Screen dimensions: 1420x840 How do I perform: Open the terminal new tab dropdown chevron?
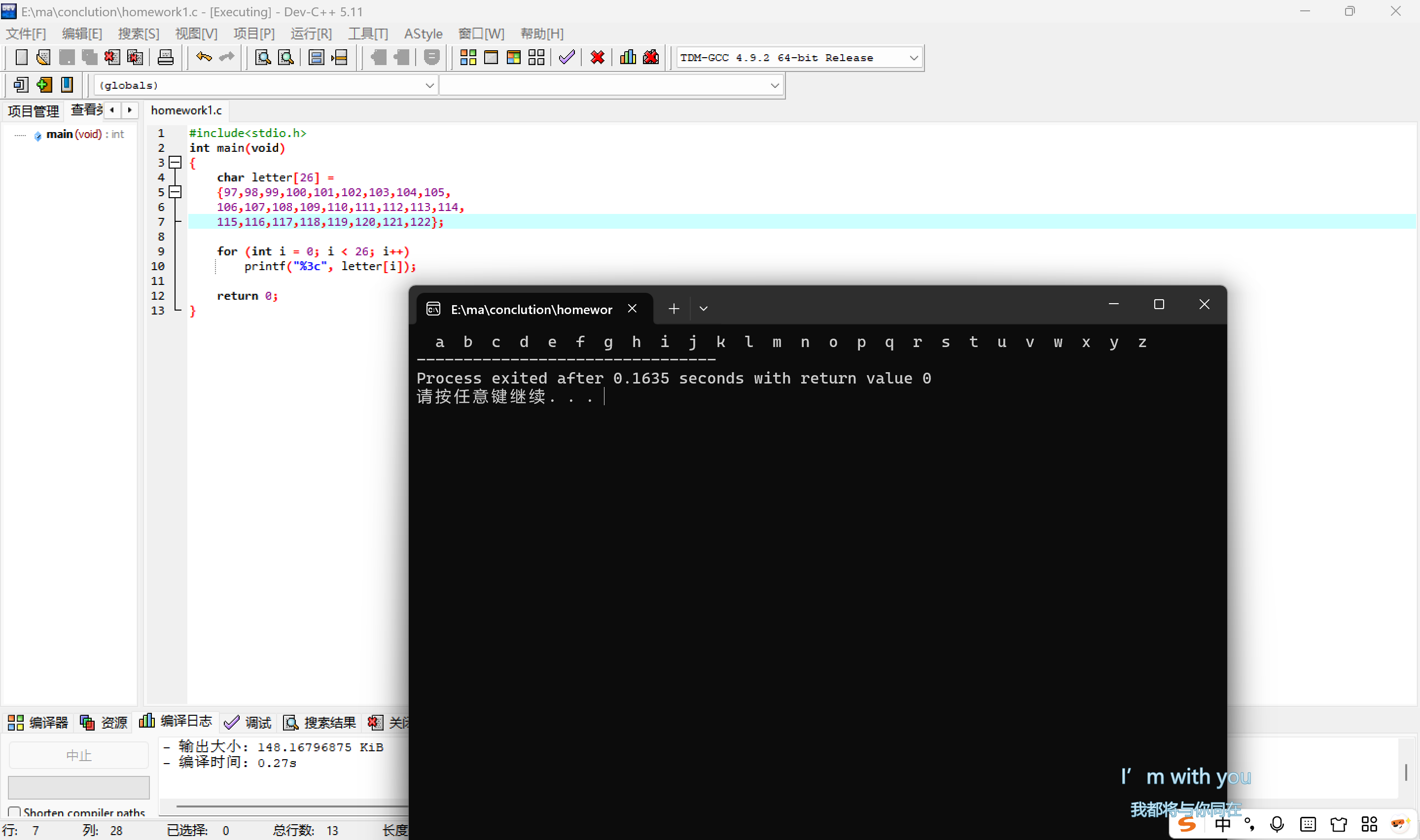703,309
